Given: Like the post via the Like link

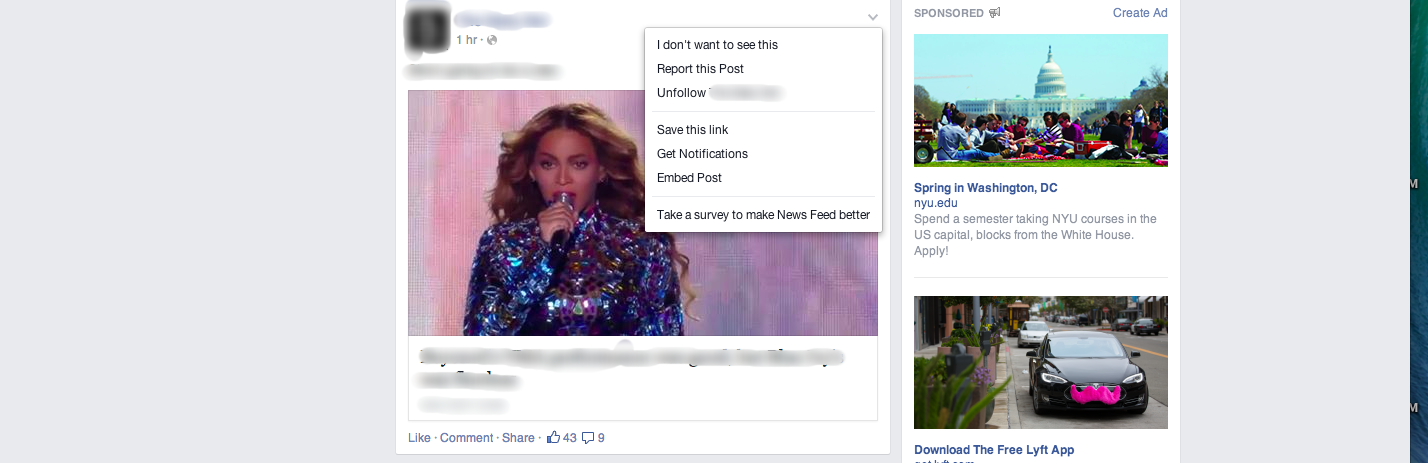Looking at the screenshot, I should (419, 438).
